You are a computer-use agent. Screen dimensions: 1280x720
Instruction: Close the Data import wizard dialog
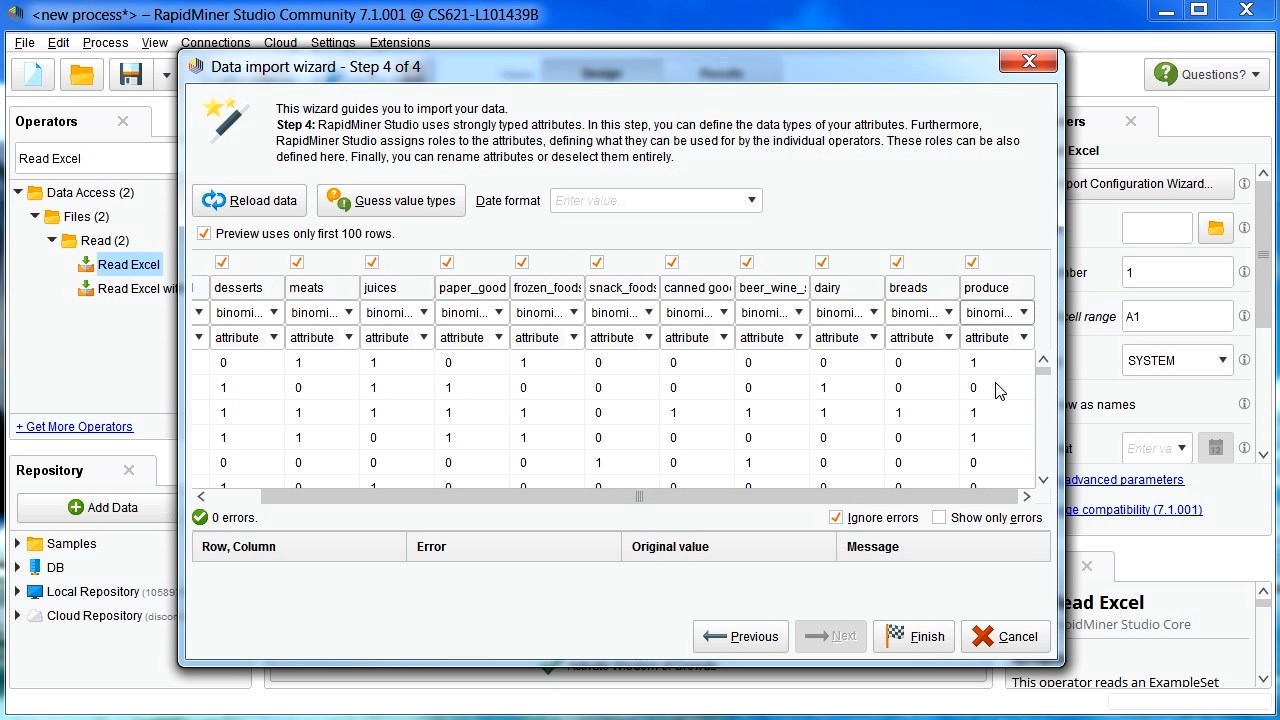pos(1028,62)
